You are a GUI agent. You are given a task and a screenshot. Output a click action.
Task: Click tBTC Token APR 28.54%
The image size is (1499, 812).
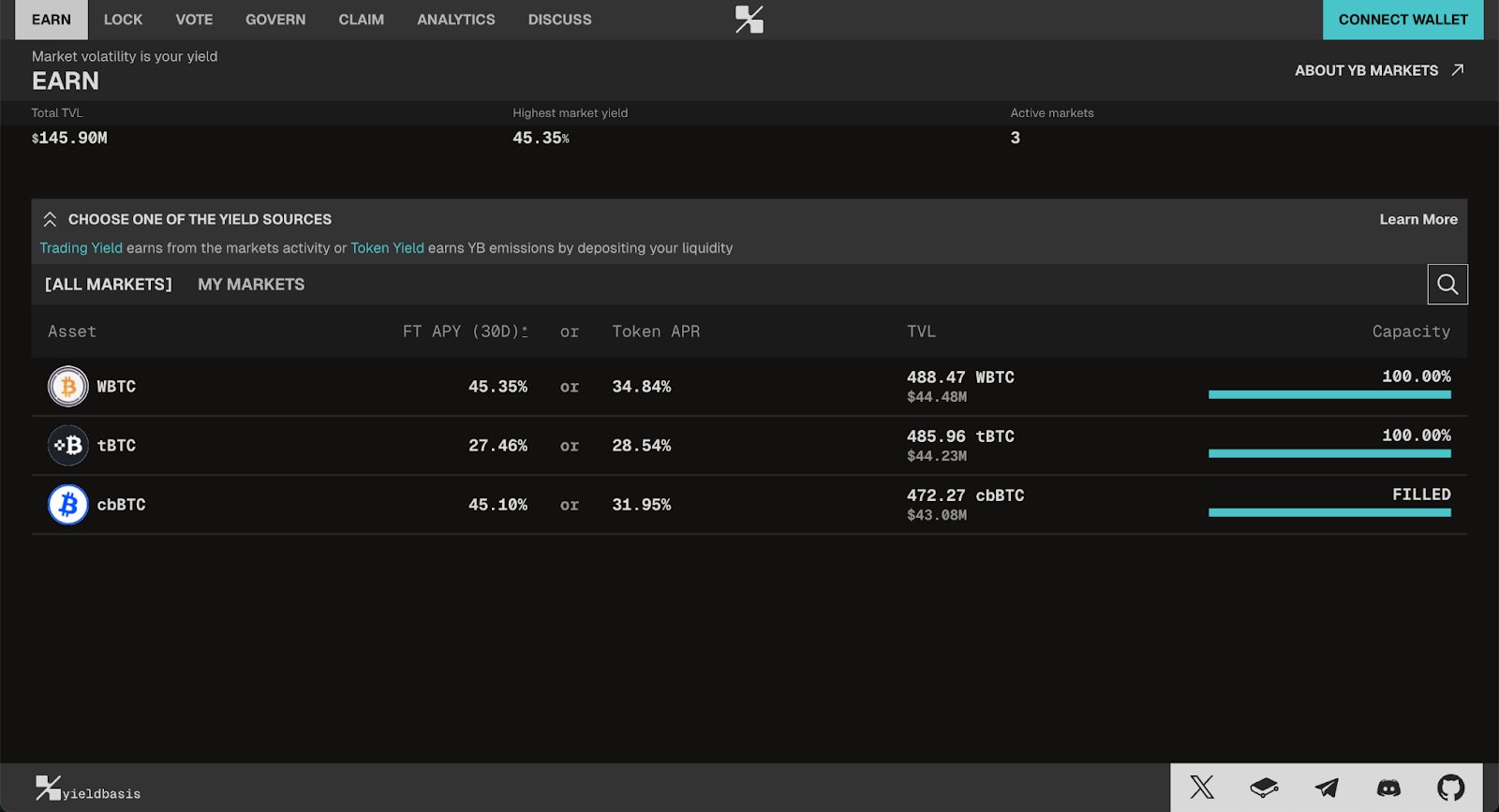click(641, 446)
